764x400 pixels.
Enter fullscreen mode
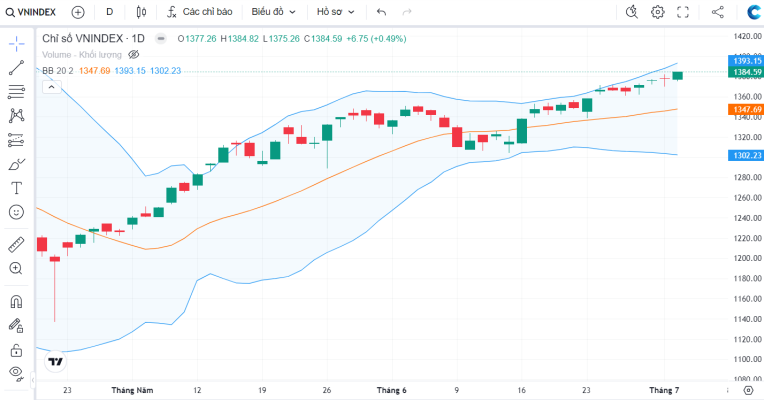pyautogui.click(x=683, y=12)
